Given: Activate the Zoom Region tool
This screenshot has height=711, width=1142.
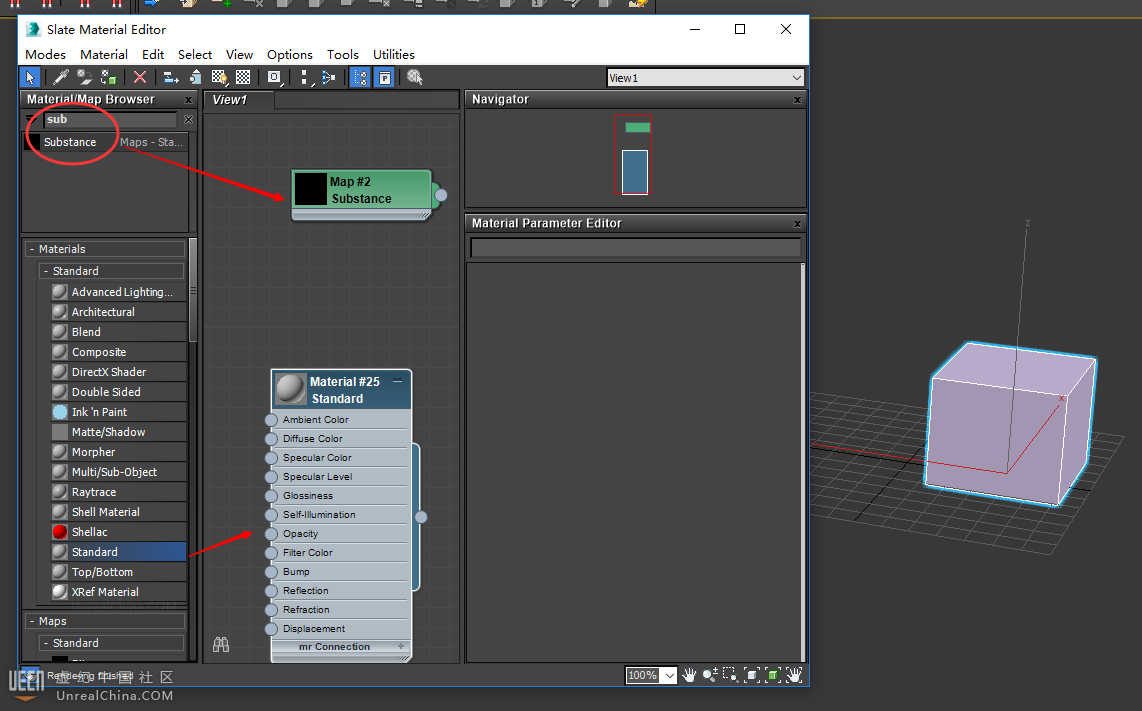Looking at the screenshot, I should tap(730, 676).
